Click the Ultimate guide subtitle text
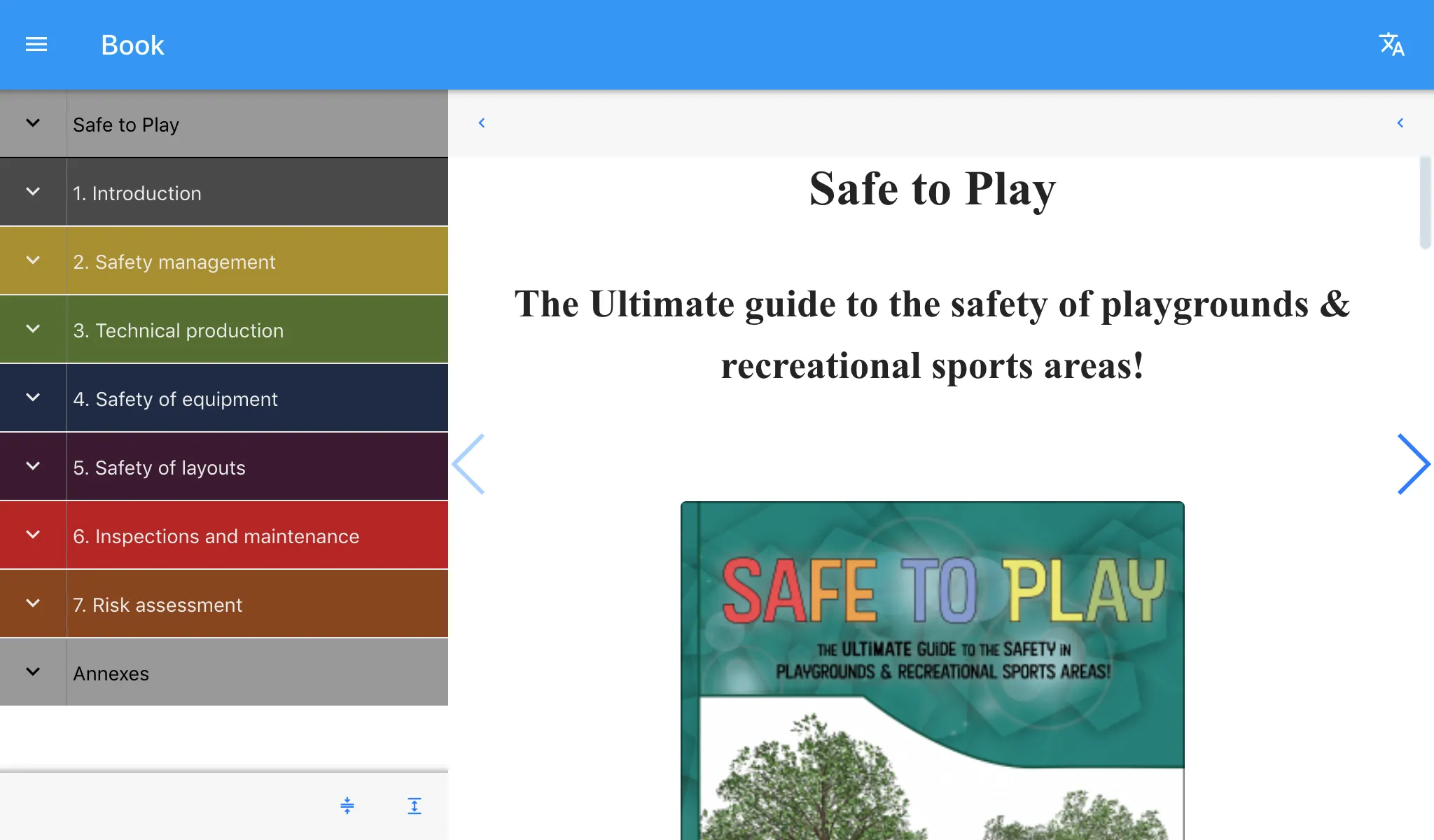1434x840 pixels. 933,335
